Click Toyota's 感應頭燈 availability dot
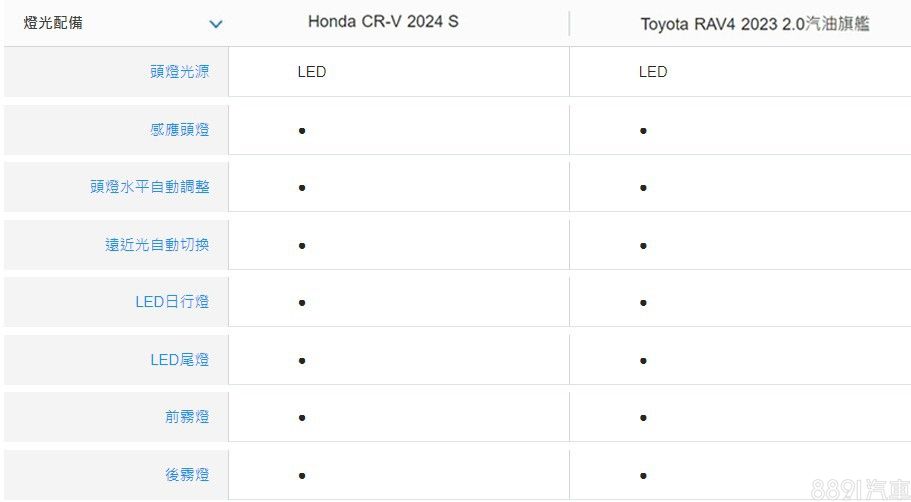This screenshot has width=911, height=502. coord(643,131)
